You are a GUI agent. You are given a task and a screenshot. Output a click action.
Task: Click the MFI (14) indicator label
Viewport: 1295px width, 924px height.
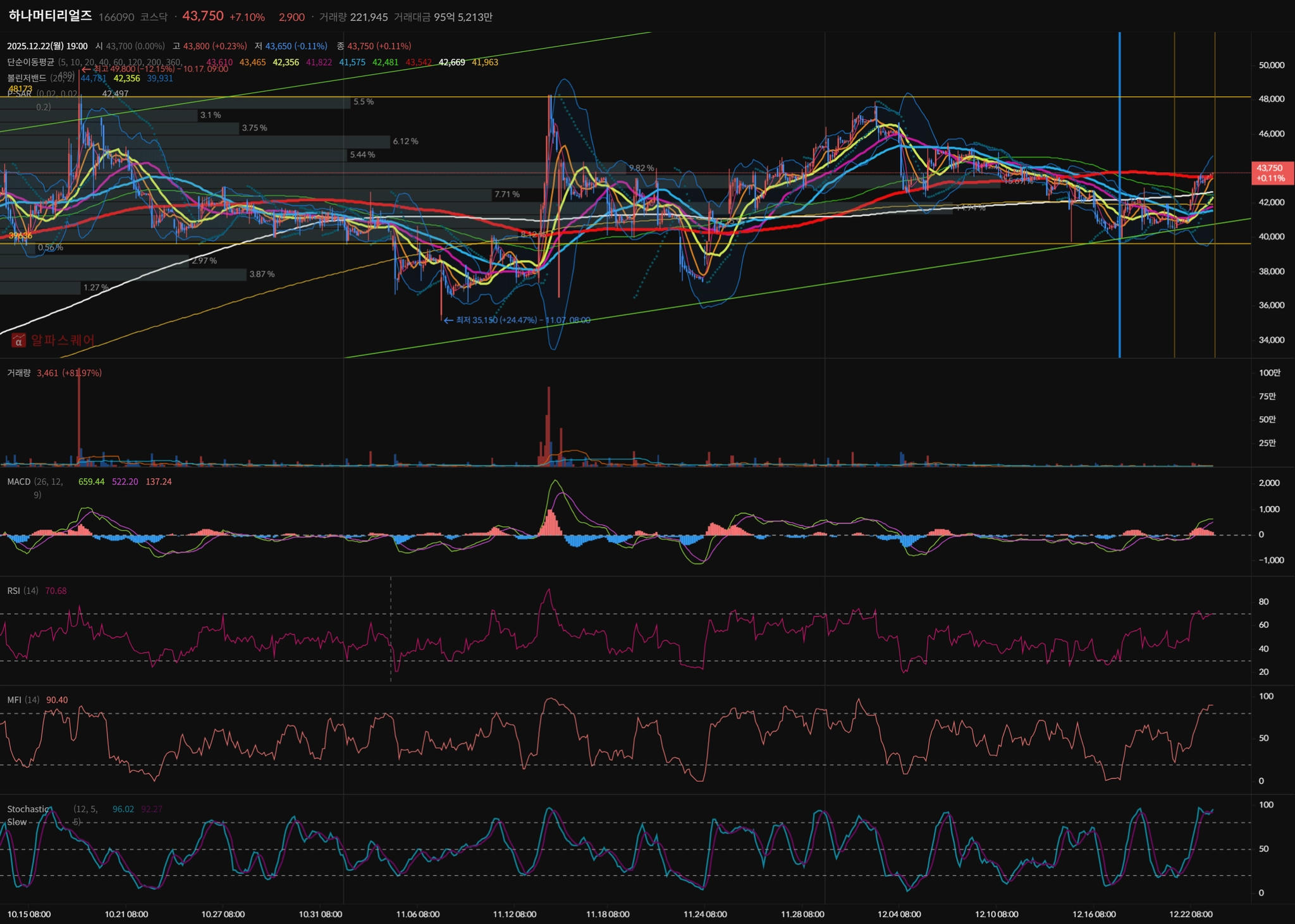click(23, 700)
